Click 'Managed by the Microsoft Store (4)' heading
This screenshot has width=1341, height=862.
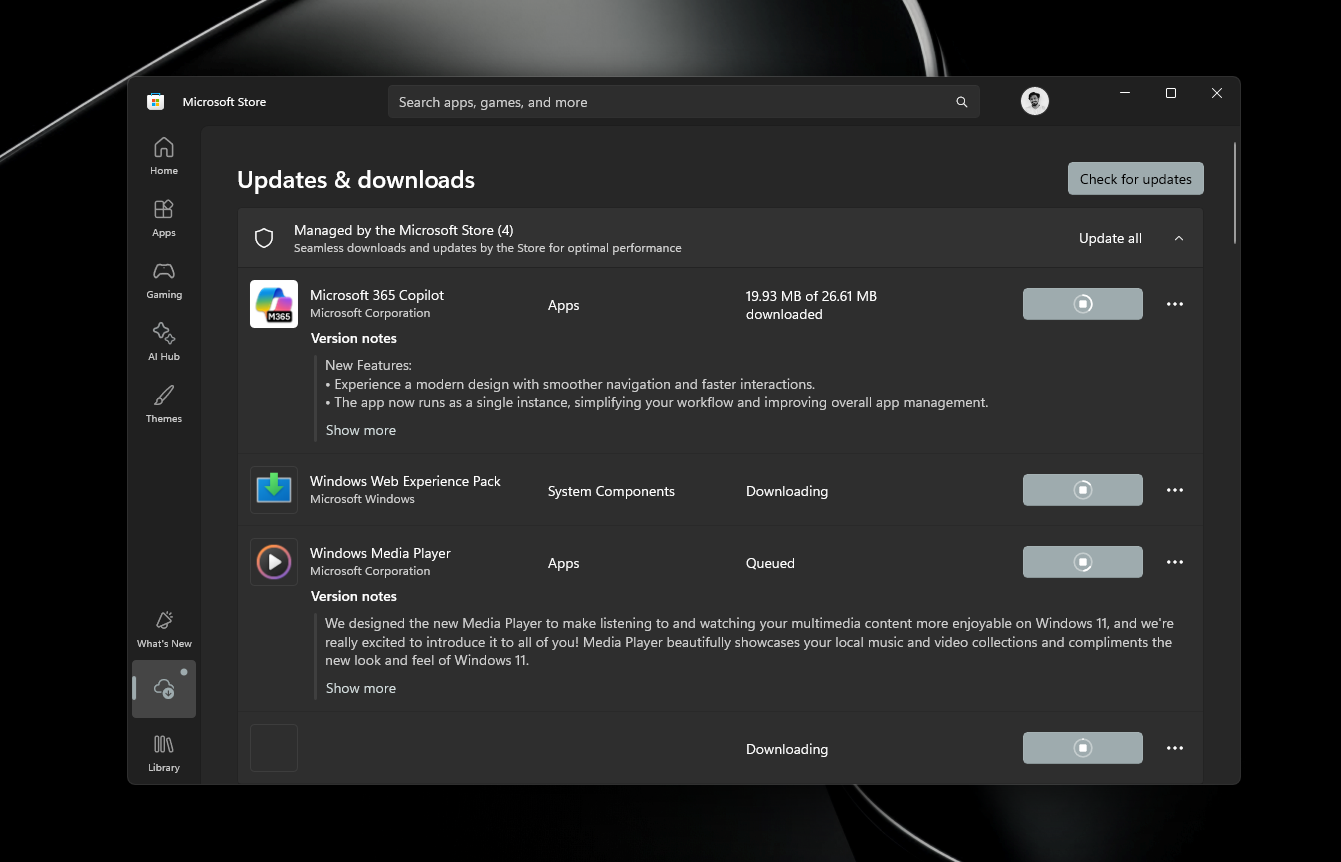click(403, 230)
